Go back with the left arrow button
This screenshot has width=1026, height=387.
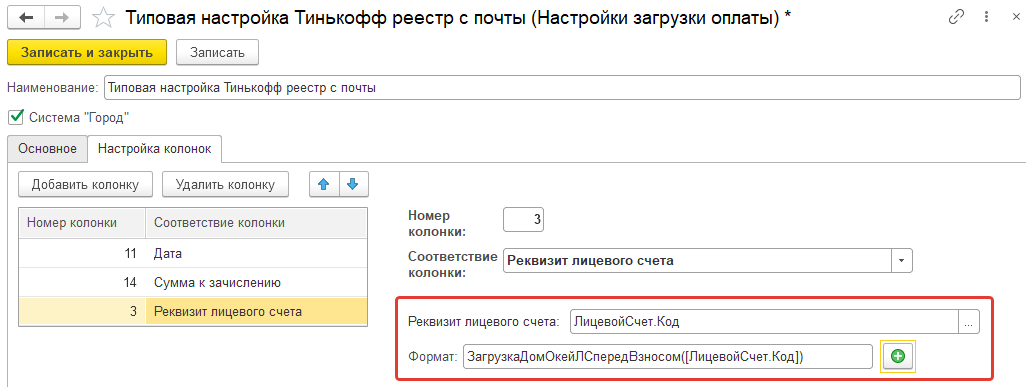pos(26,18)
